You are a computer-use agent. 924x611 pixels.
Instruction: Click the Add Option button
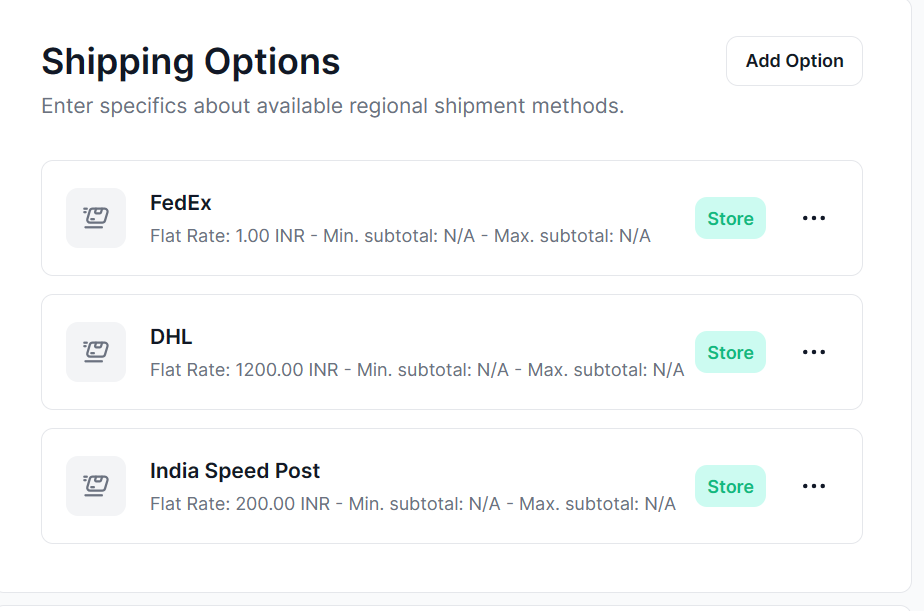(x=794, y=61)
